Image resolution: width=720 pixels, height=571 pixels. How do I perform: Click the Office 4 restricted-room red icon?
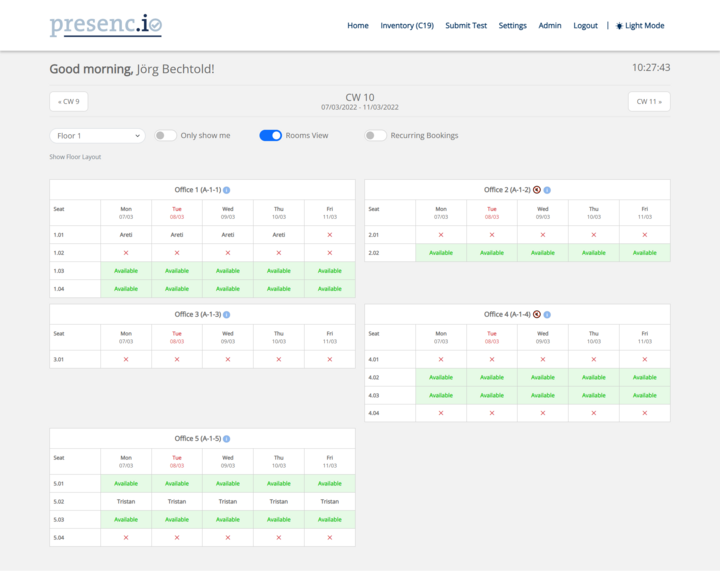(537, 314)
